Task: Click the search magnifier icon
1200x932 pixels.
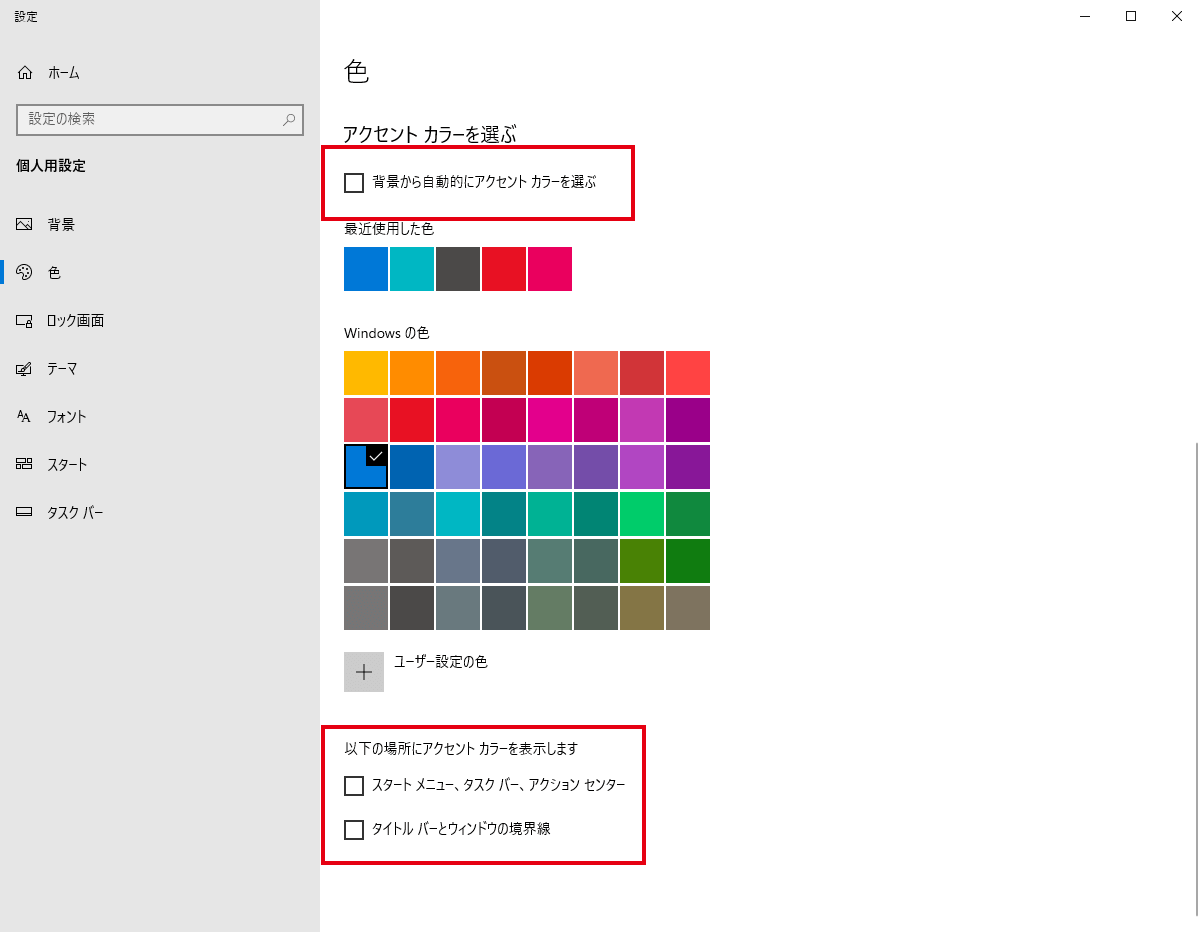Action: (289, 119)
